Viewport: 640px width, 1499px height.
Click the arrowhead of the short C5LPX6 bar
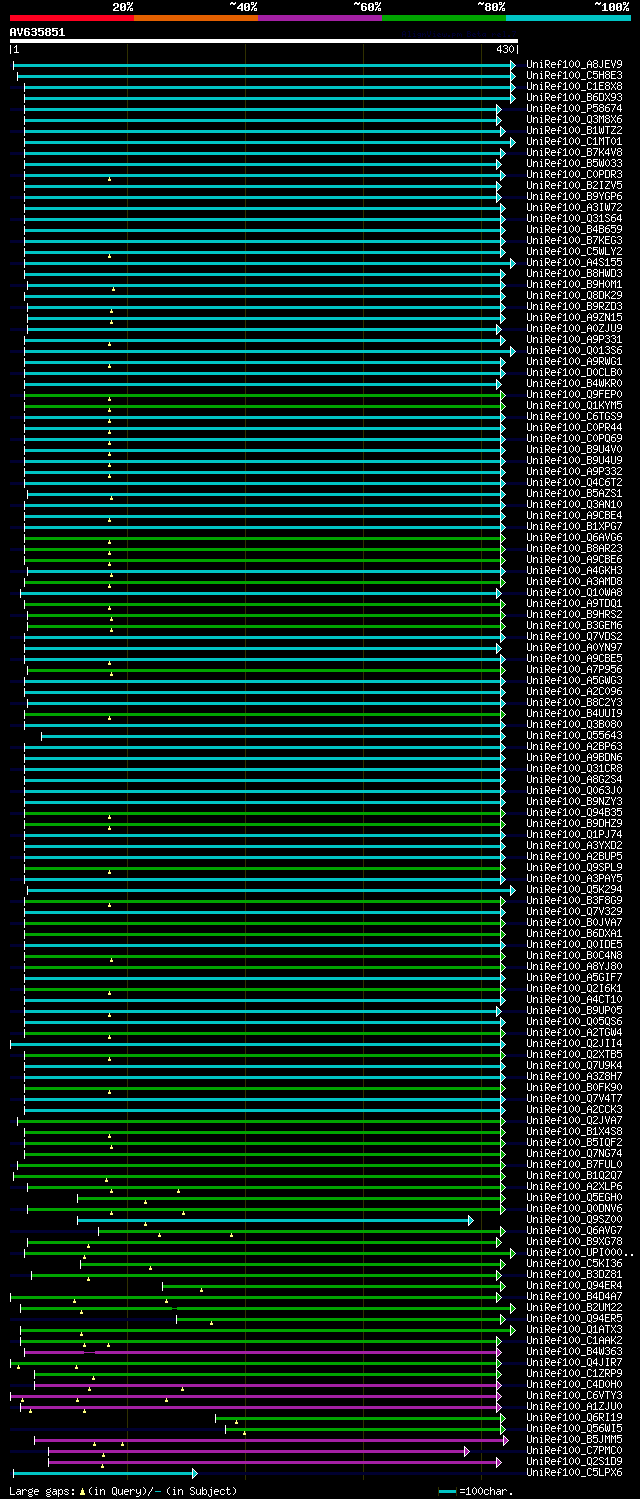(x=194, y=1473)
